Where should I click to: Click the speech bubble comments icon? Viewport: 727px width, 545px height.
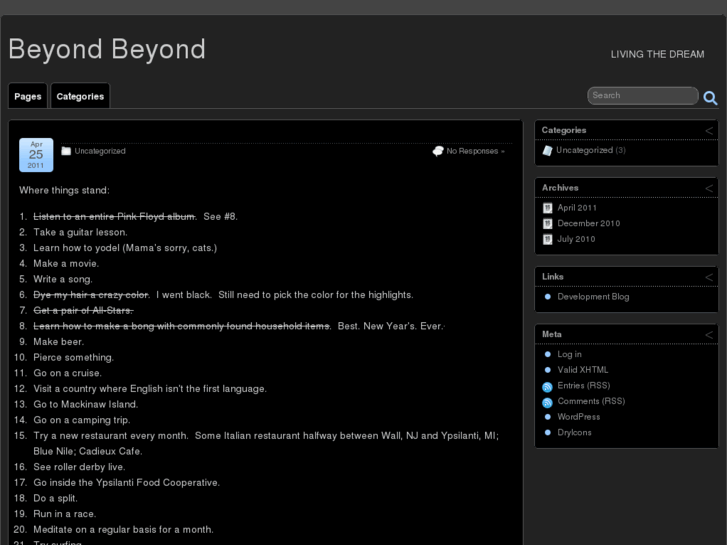tap(438, 151)
